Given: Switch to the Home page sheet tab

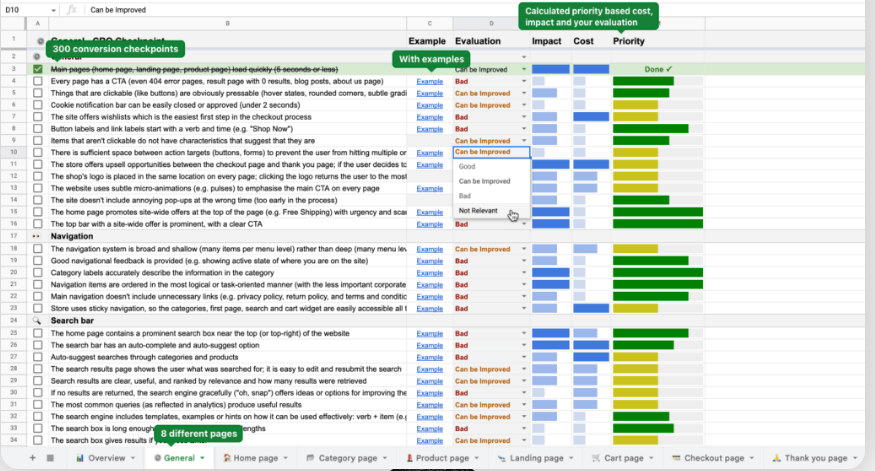Looking at the screenshot, I should (x=255, y=458).
